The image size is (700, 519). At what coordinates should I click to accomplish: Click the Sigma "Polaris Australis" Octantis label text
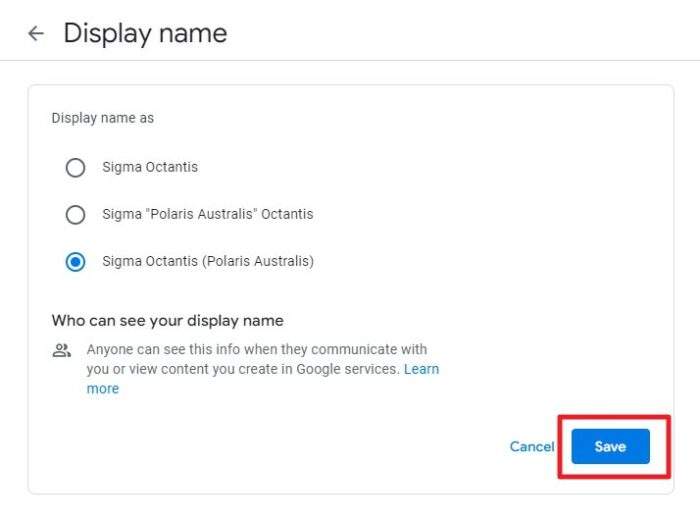(x=208, y=214)
